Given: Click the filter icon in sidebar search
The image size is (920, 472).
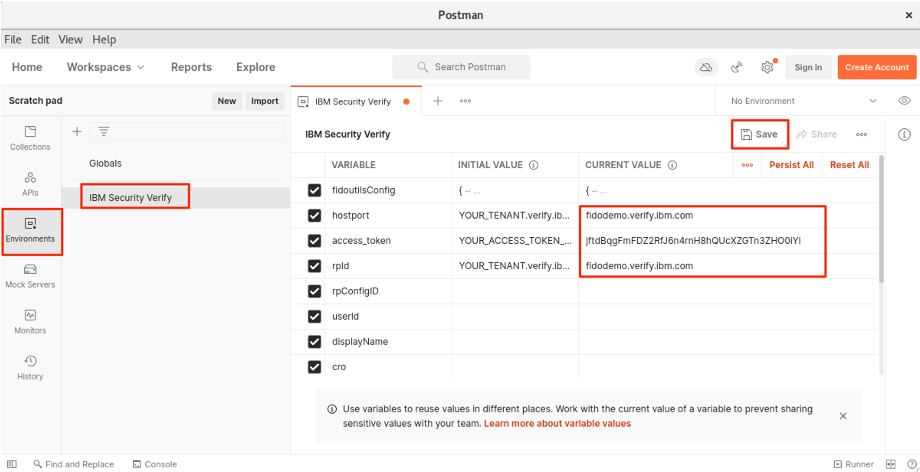Looking at the screenshot, I should pyautogui.click(x=104, y=132).
